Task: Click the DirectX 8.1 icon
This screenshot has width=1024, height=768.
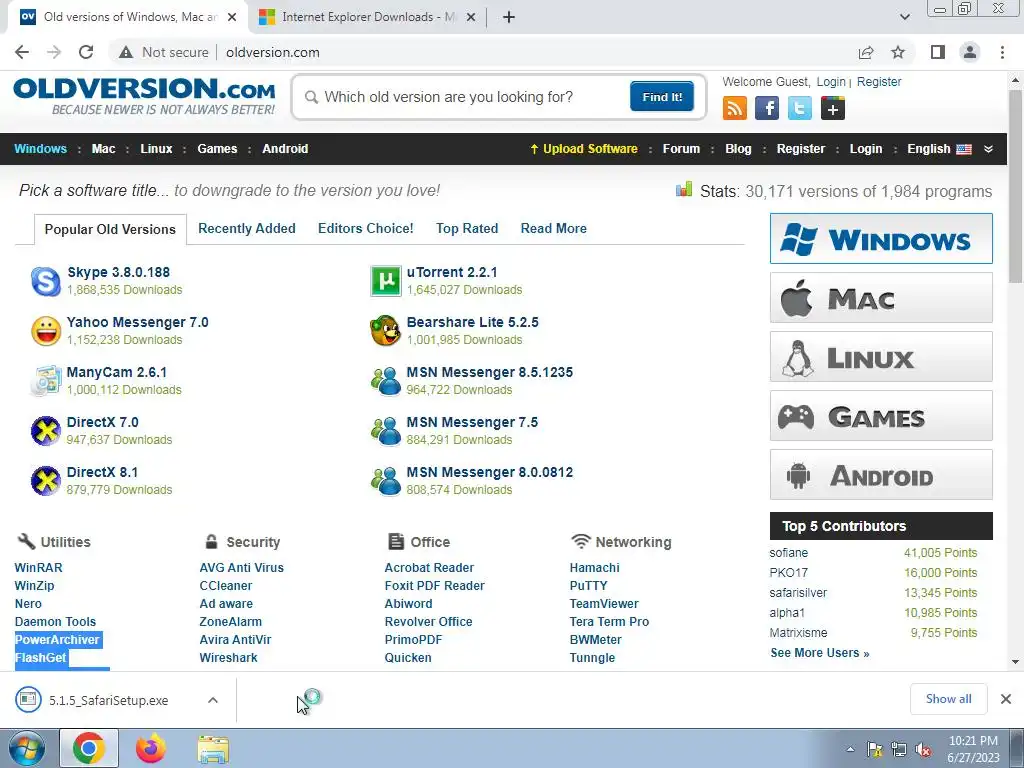Action: click(x=46, y=481)
